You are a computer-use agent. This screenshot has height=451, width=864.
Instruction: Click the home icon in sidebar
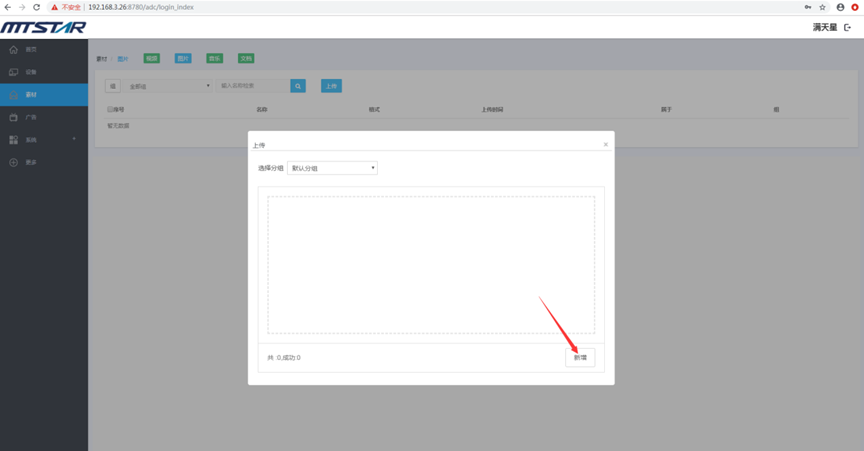pos(14,49)
